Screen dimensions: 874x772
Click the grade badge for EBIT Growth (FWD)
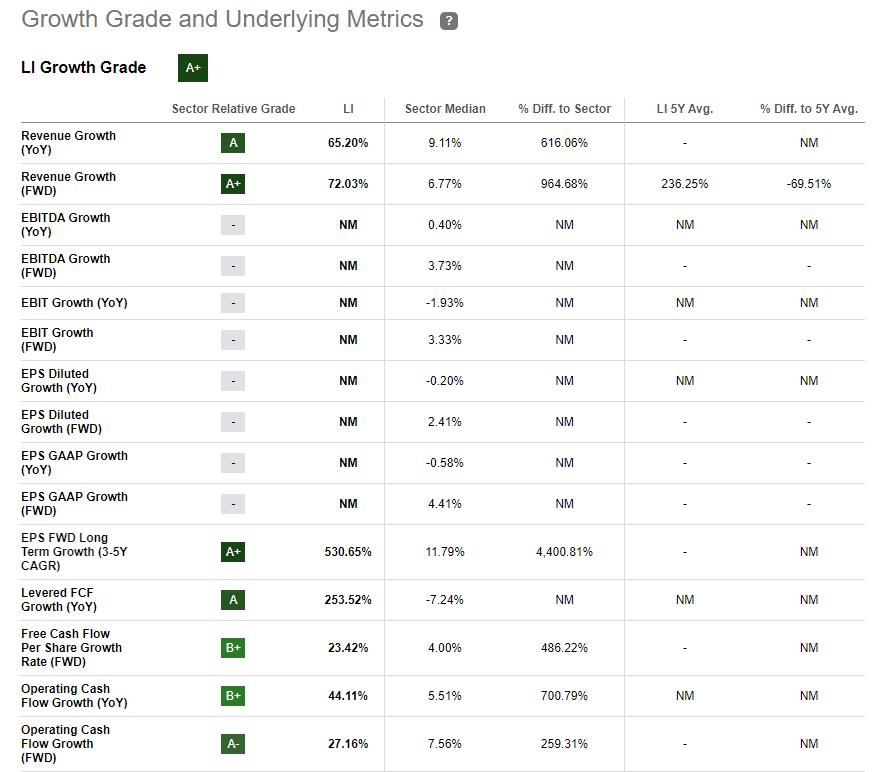(233, 340)
